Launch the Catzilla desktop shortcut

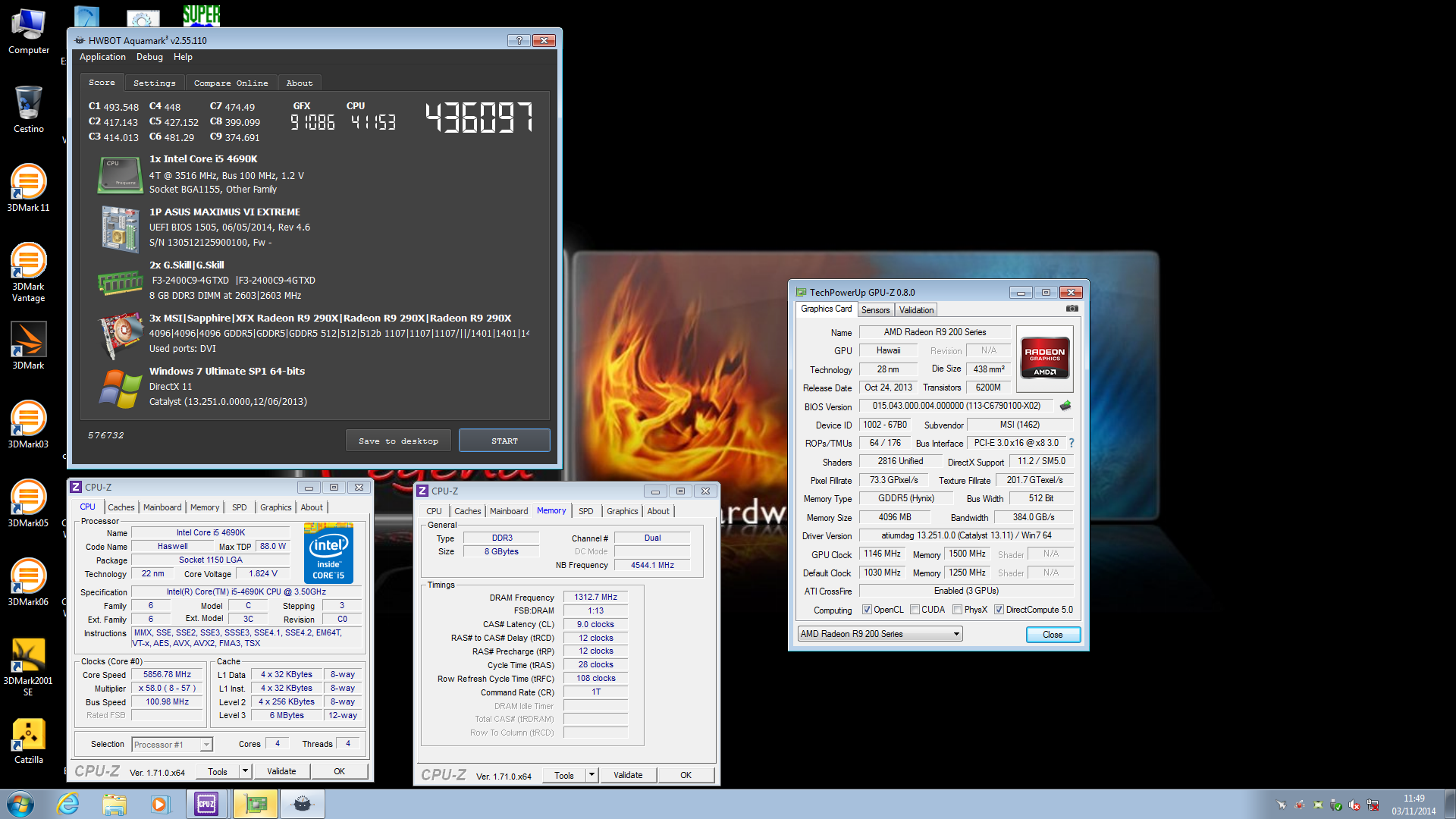pyautogui.click(x=28, y=740)
